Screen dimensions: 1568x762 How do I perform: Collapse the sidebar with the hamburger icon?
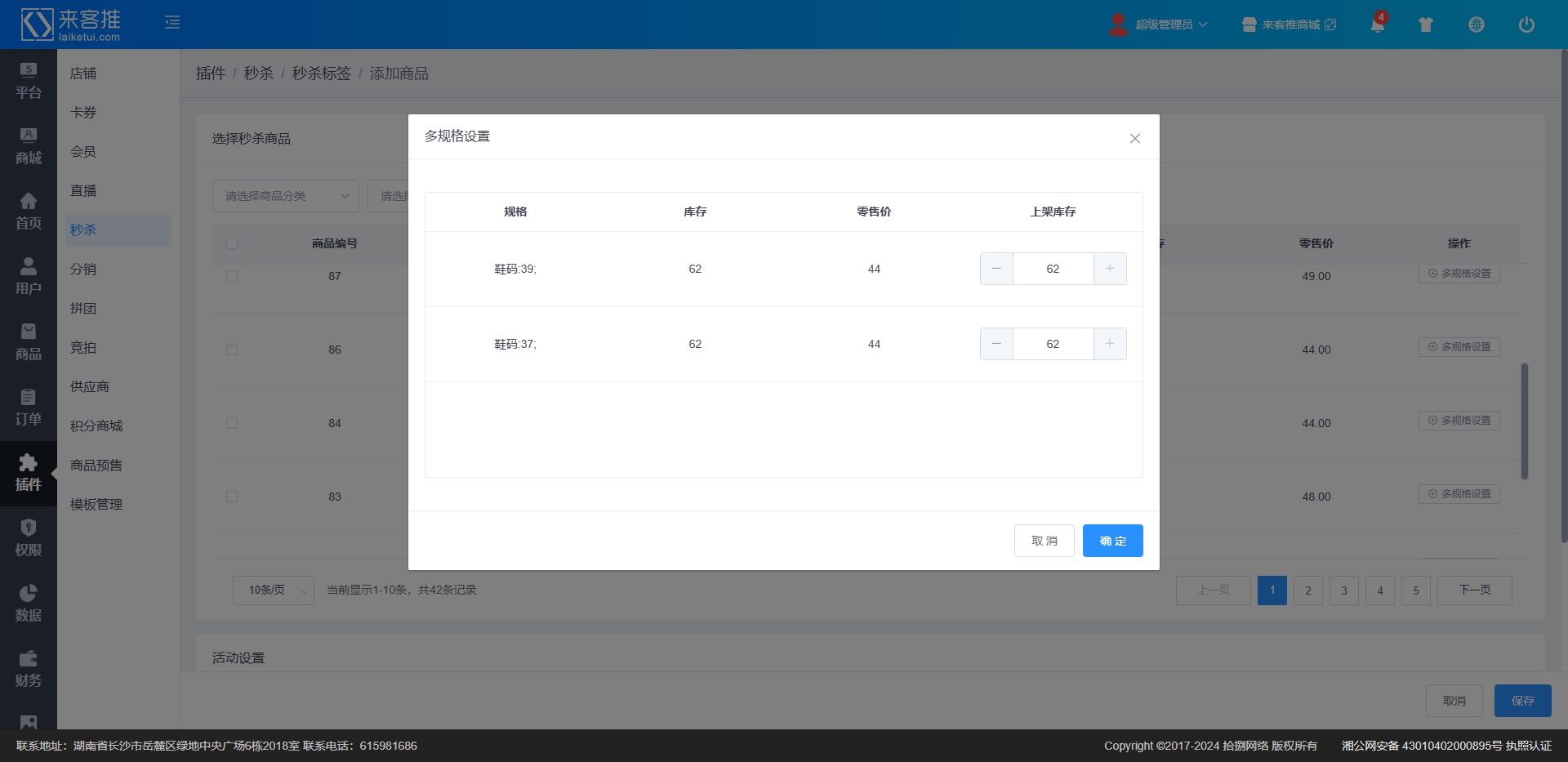[172, 22]
